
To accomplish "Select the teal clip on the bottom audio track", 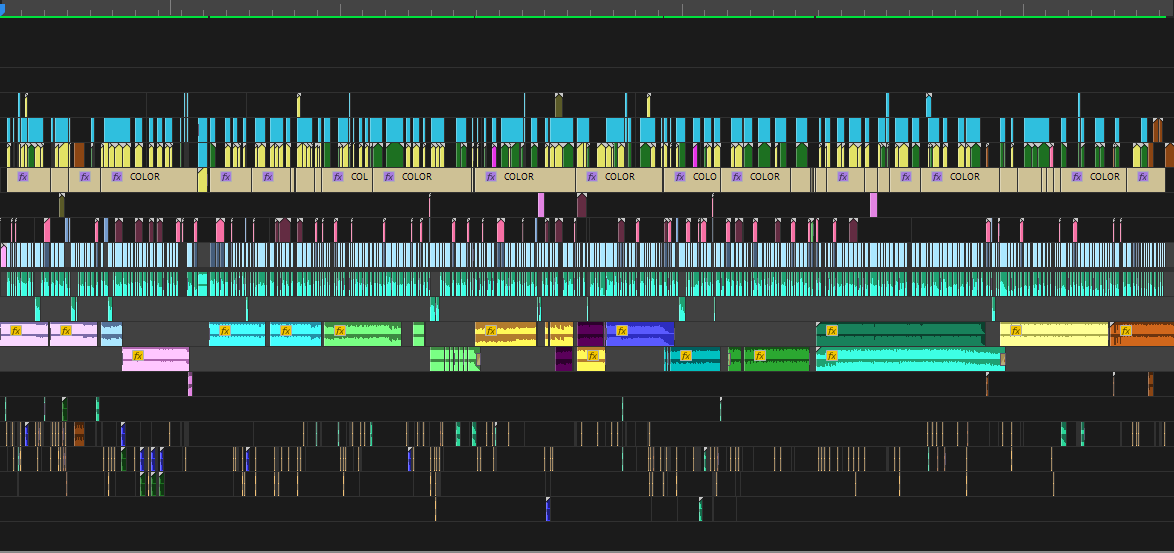I will (x=701, y=509).
